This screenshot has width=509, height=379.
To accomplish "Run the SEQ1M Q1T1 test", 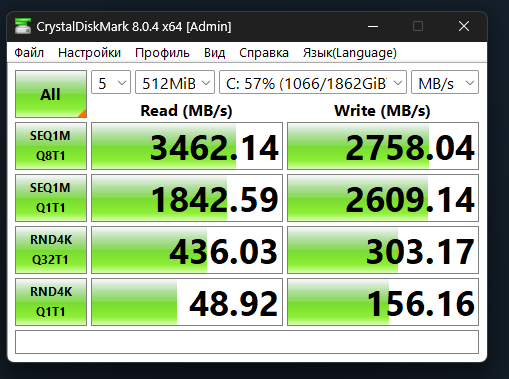I will click(51, 198).
